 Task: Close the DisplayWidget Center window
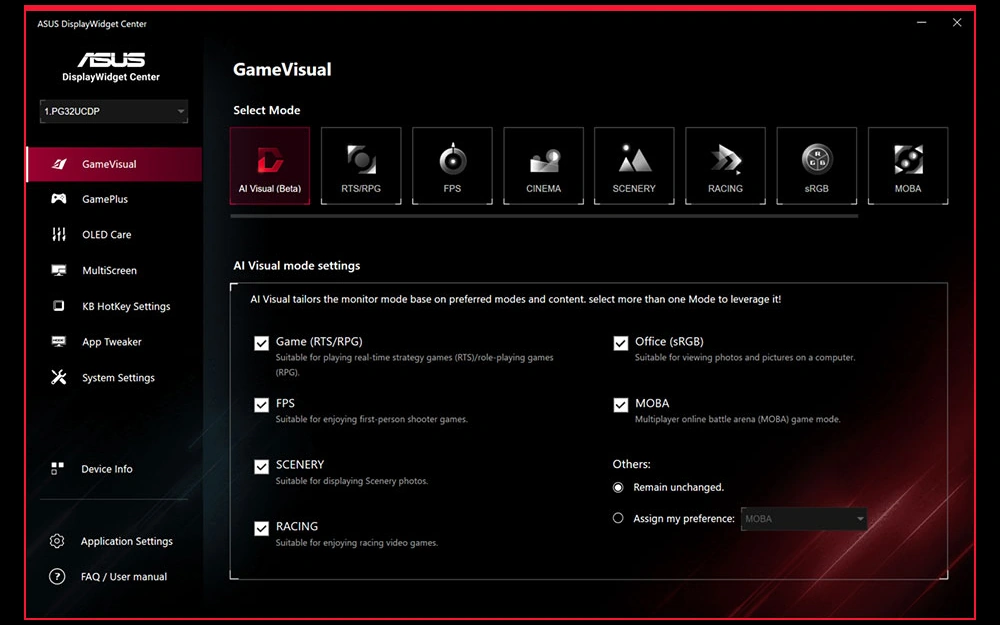click(957, 22)
